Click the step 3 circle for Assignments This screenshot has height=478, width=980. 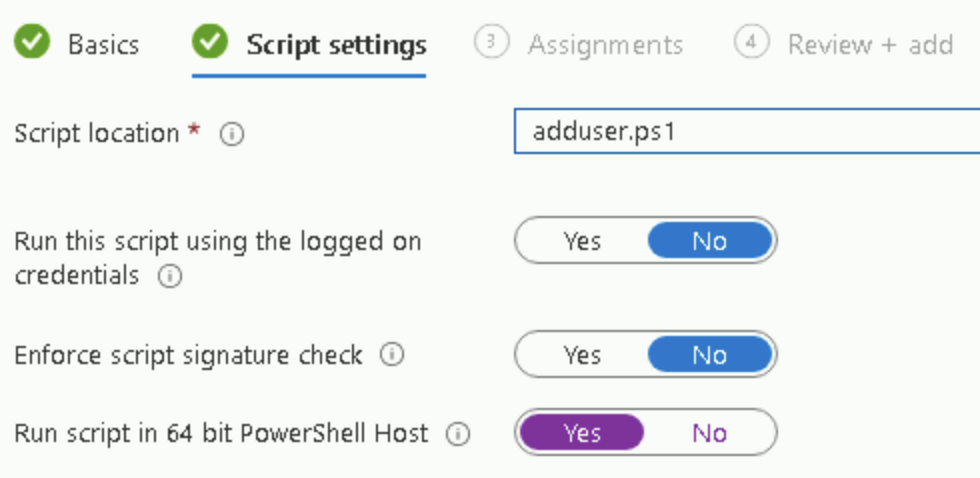click(x=491, y=43)
